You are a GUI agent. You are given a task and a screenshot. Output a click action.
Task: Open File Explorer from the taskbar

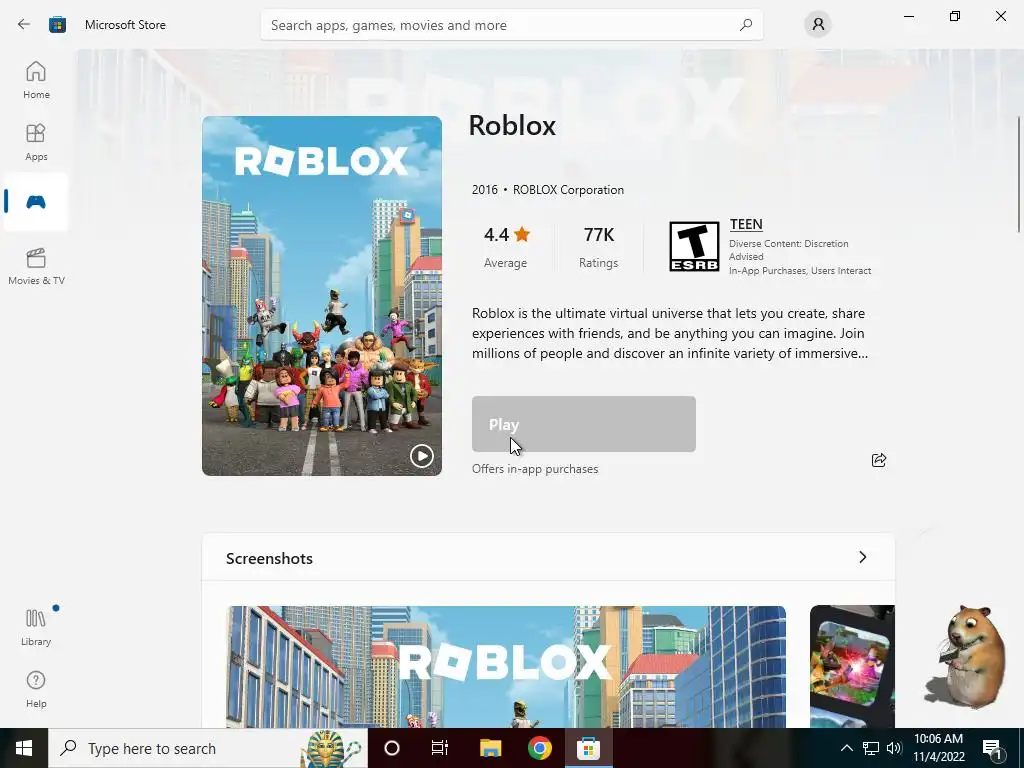(x=490, y=748)
